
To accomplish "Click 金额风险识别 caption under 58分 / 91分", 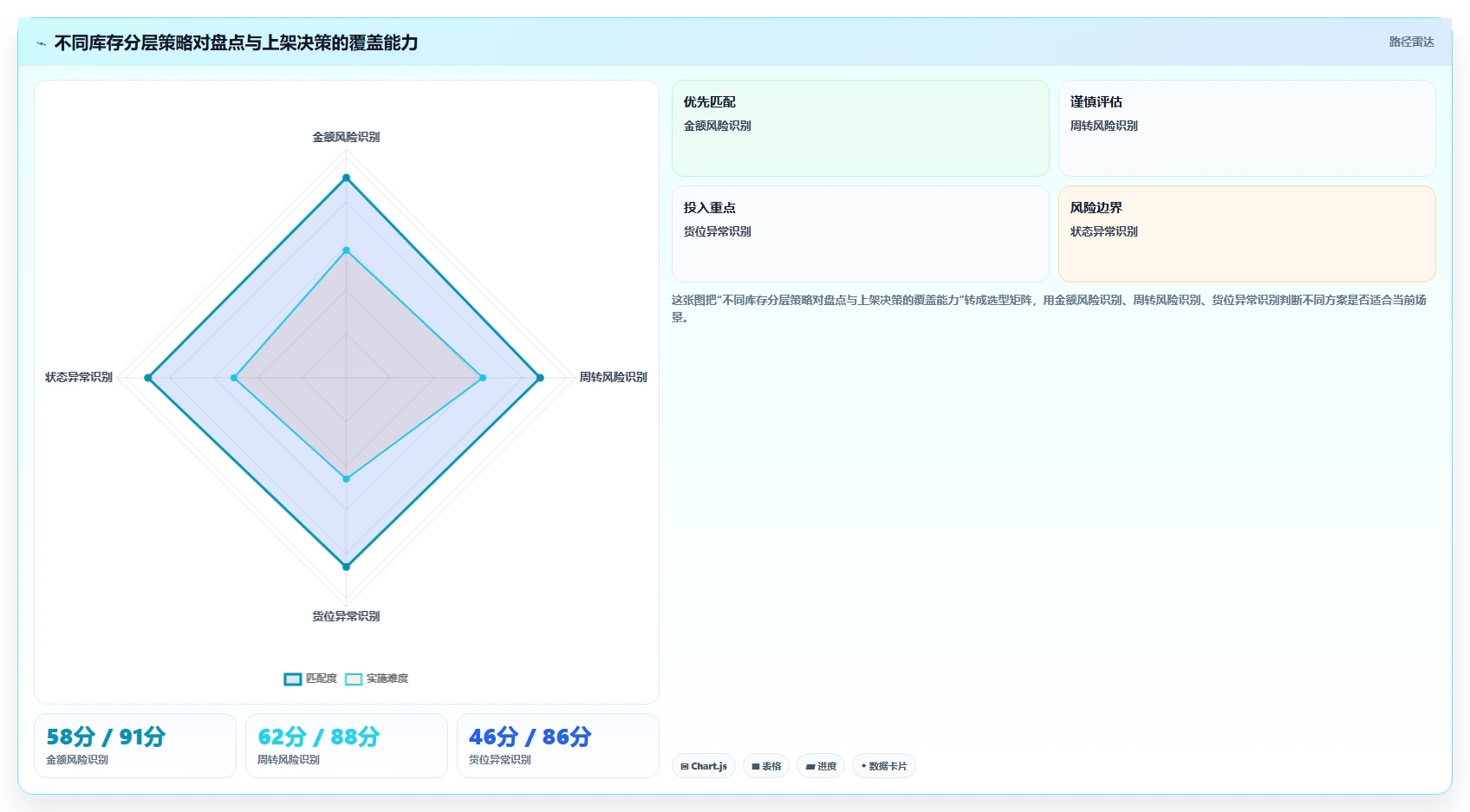I will pos(77,760).
